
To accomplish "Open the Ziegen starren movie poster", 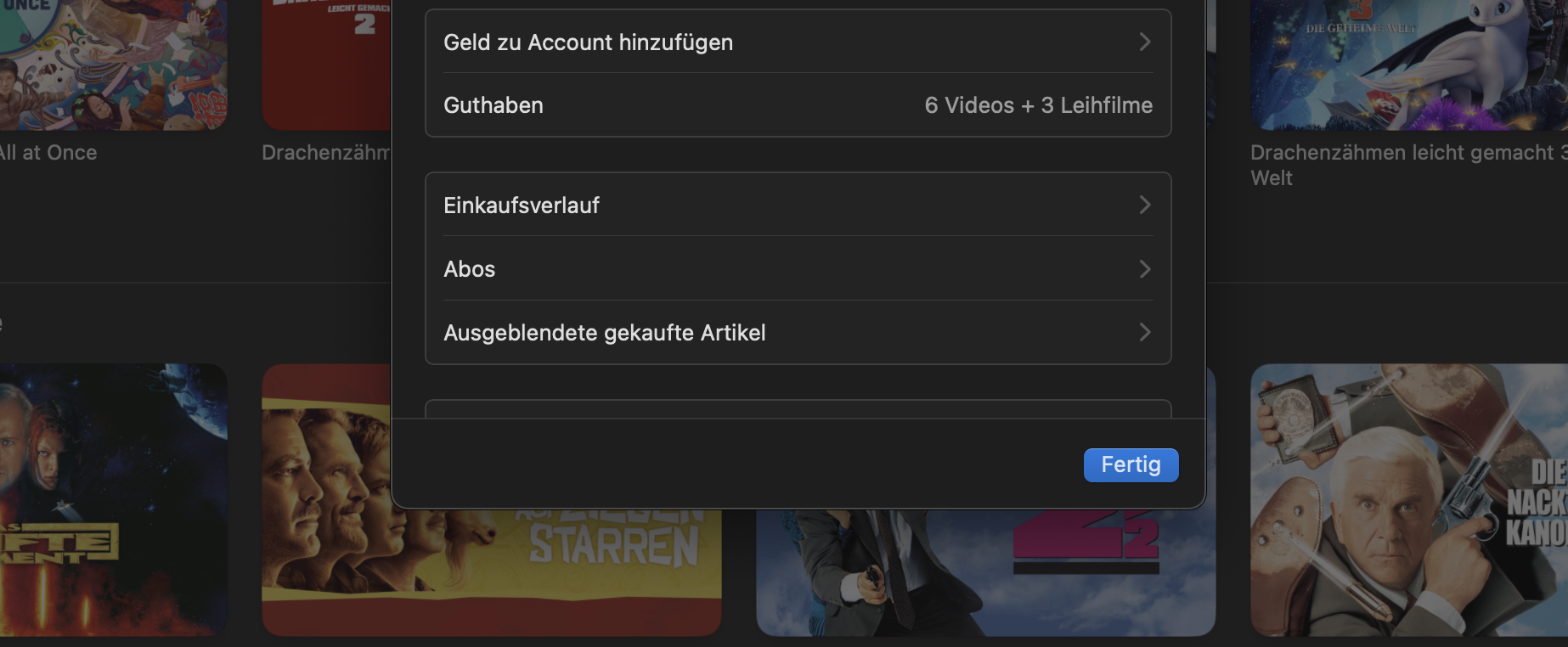I will [x=491, y=571].
